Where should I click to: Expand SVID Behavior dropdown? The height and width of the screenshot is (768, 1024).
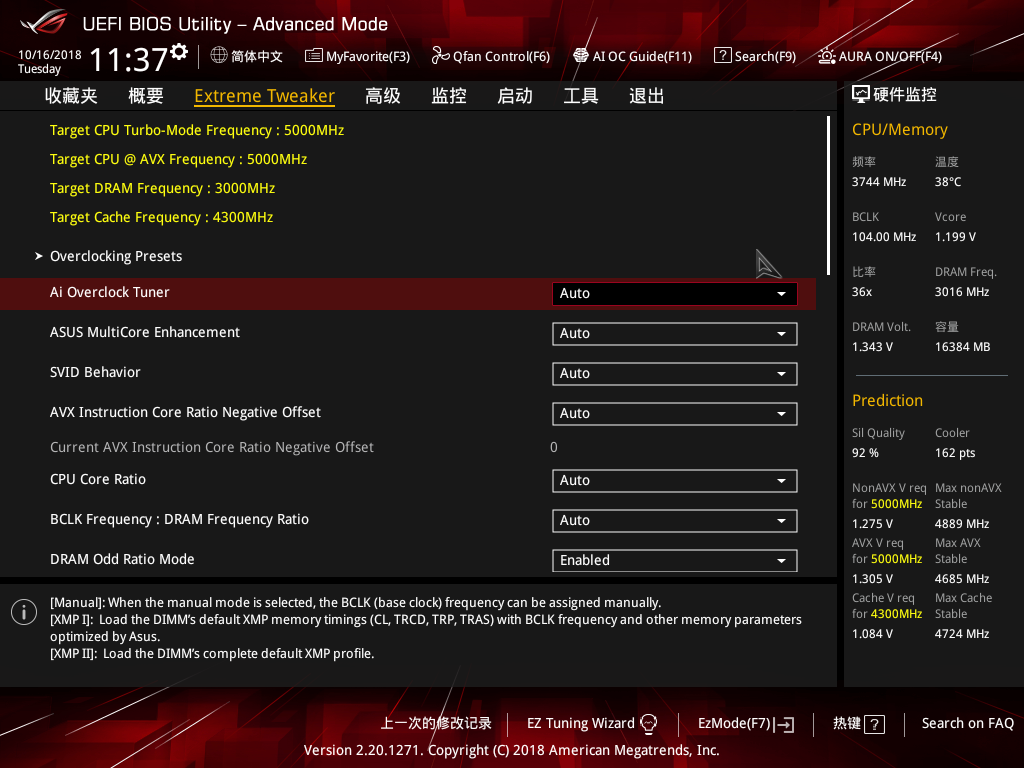[x=674, y=374]
